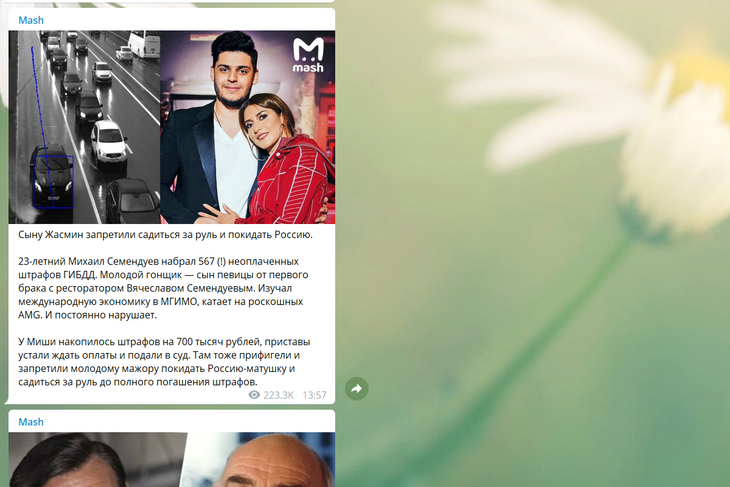The height and width of the screenshot is (487, 730).
Task: Open the dark-haired man's portrait in second post
Action: [97, 460]
